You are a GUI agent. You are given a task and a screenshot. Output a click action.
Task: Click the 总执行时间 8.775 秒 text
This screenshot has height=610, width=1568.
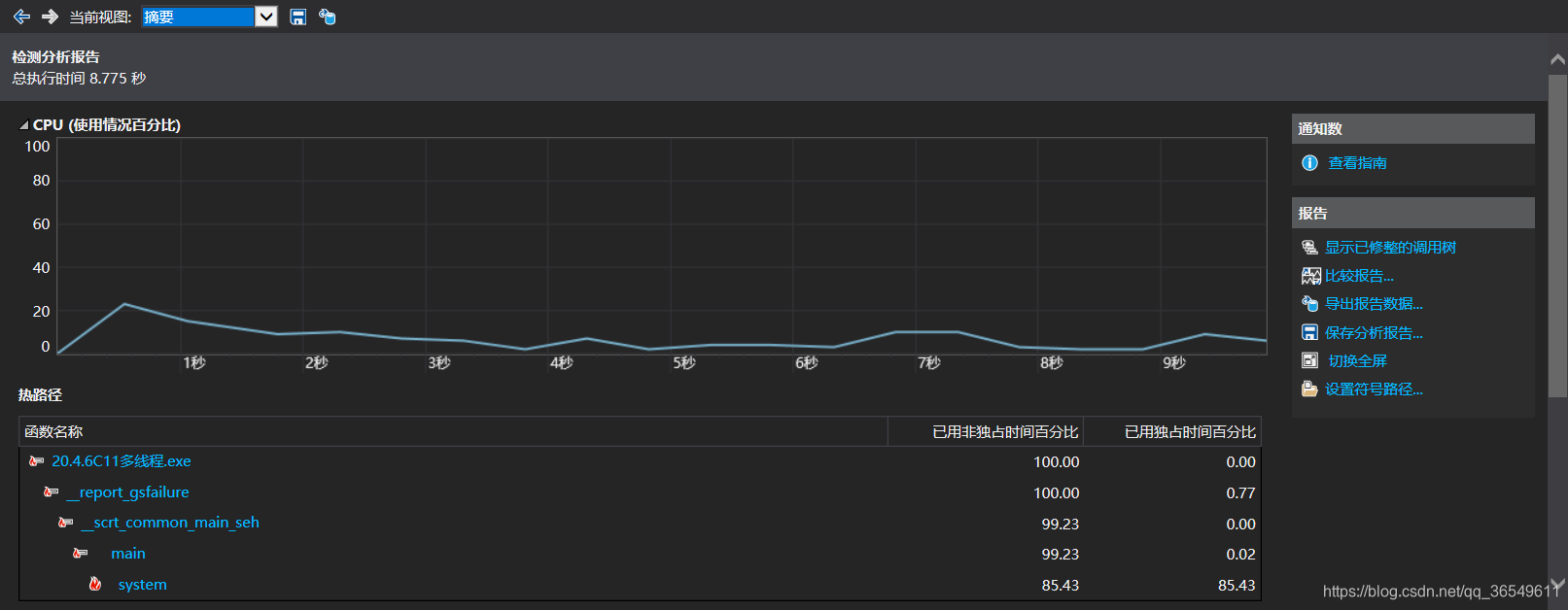pyautogui.click(x=79, y=79)
